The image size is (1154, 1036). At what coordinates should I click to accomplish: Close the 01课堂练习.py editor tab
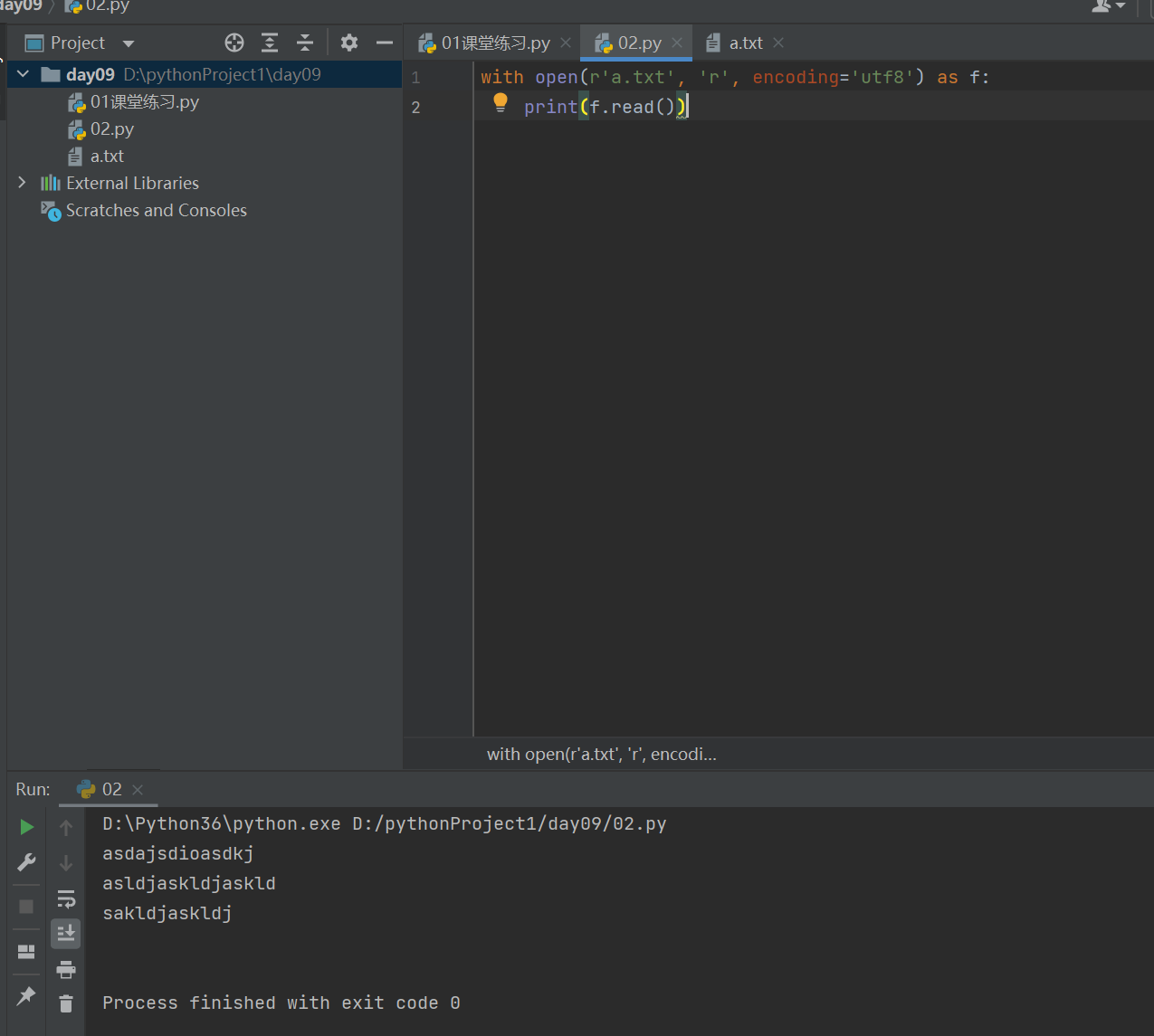[x=566, y=43]
